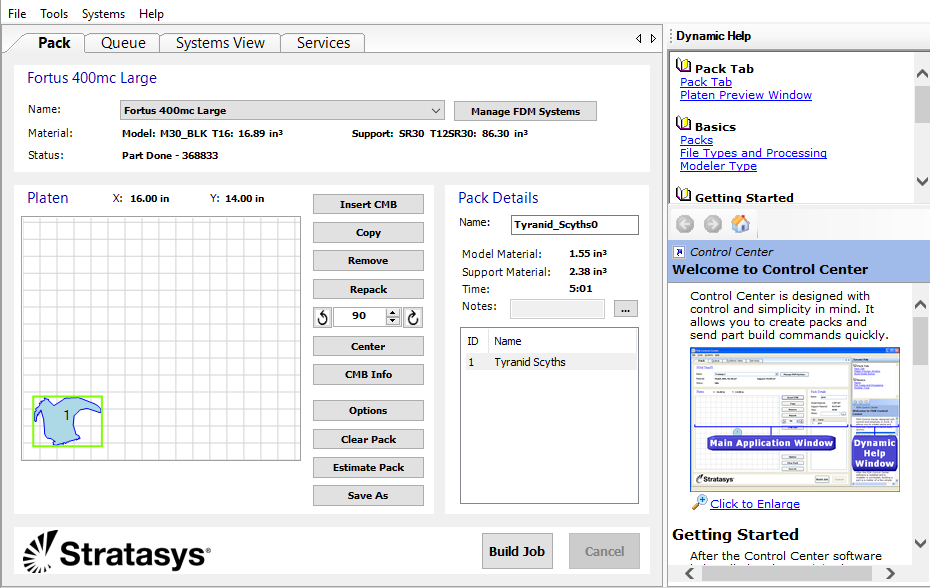Screen dimensions: 930x588
Task: Click the Basics book icon
Action: pyautogui.click(x=683, y=123)
